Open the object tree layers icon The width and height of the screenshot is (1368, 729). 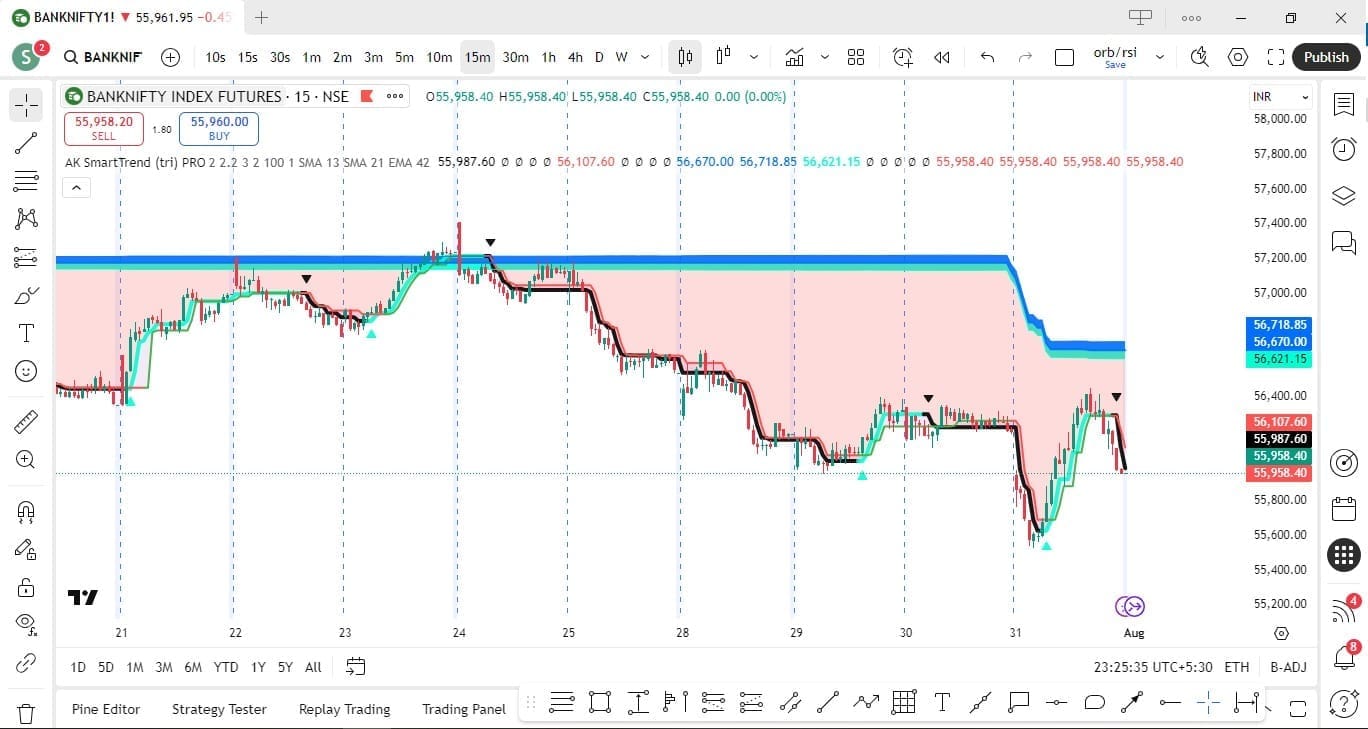[x=1344, y=195]
